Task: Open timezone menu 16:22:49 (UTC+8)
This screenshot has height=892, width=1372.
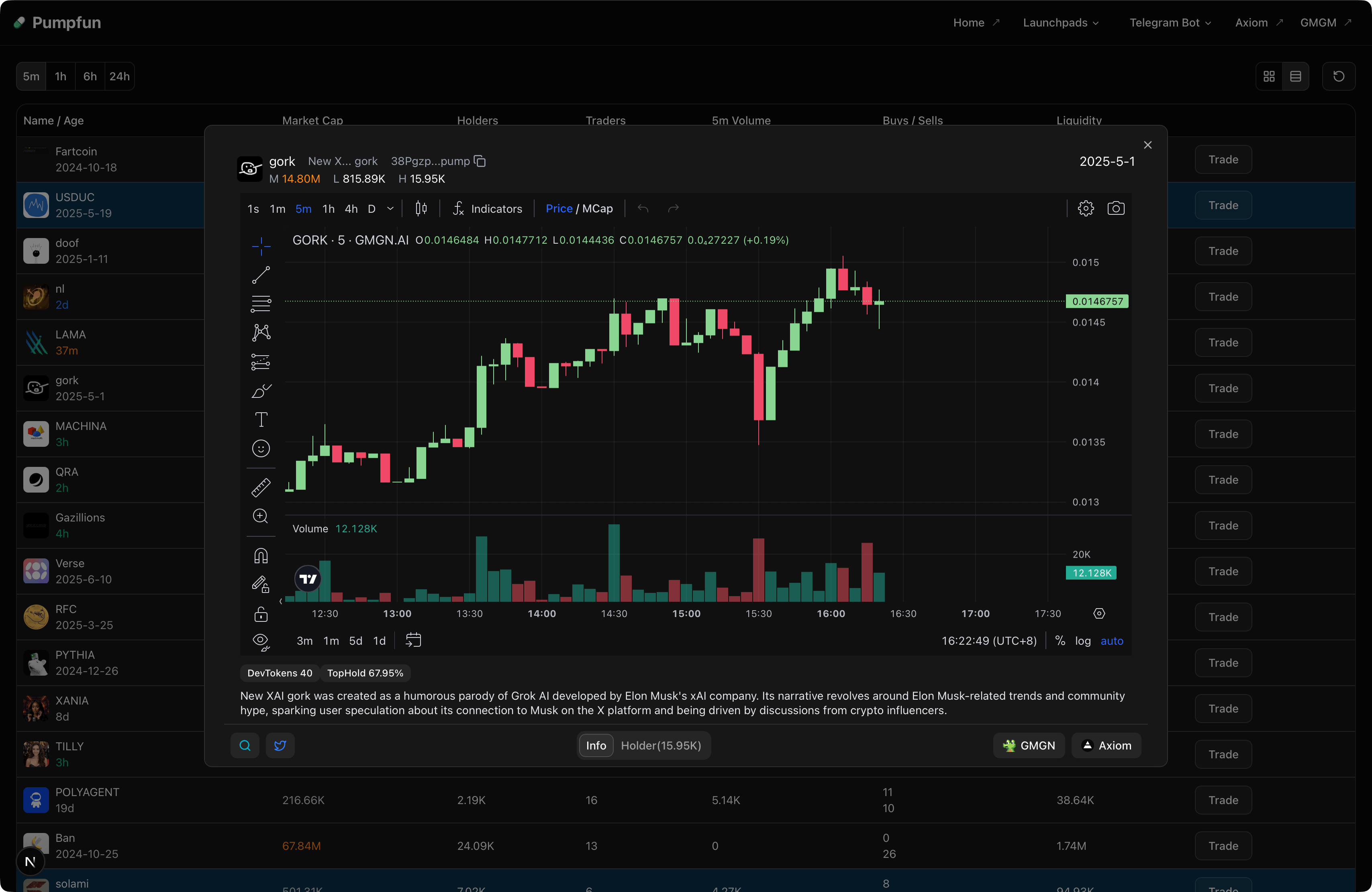Action: click(989, 641)
